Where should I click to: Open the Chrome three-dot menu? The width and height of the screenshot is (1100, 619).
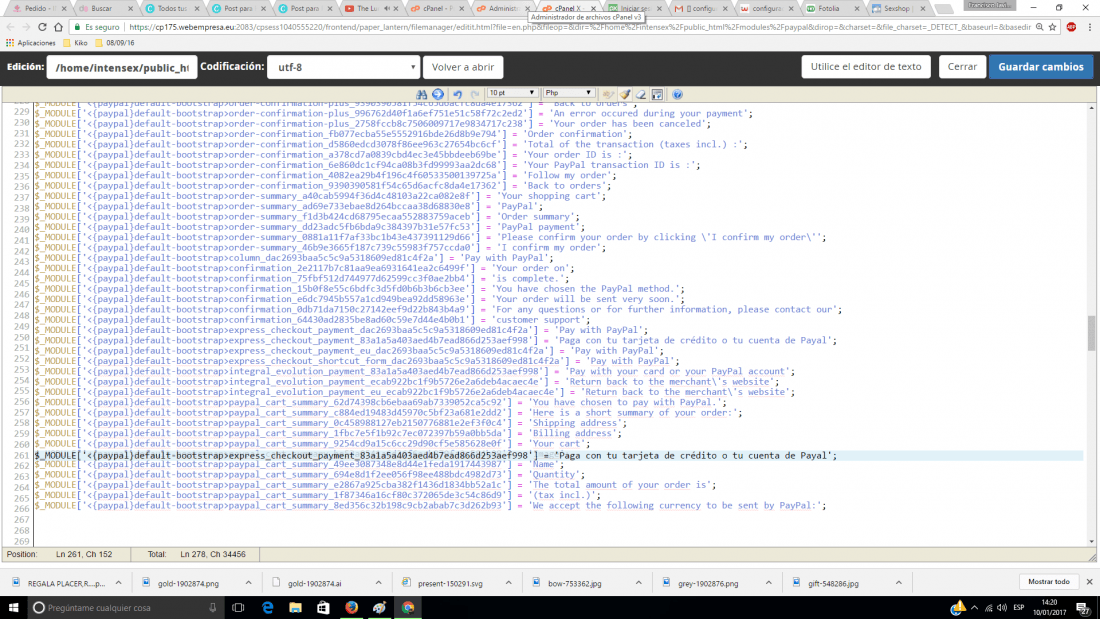pyautogui.click(x=1089, y=27)
